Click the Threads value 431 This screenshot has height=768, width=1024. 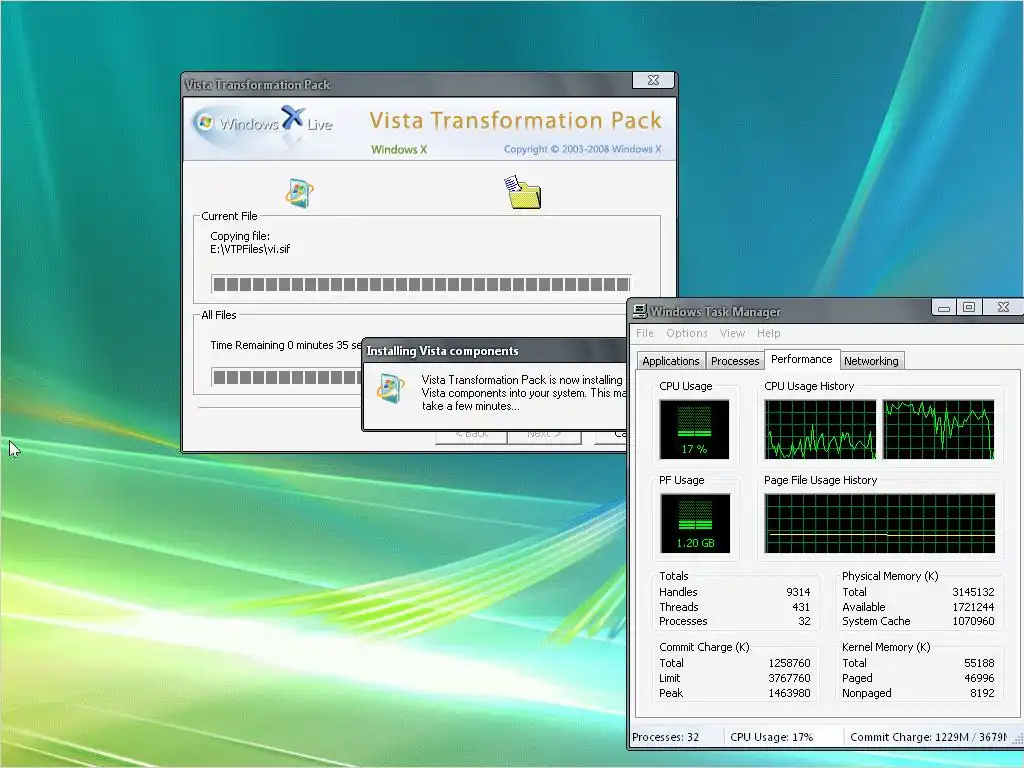pos(801,607)
